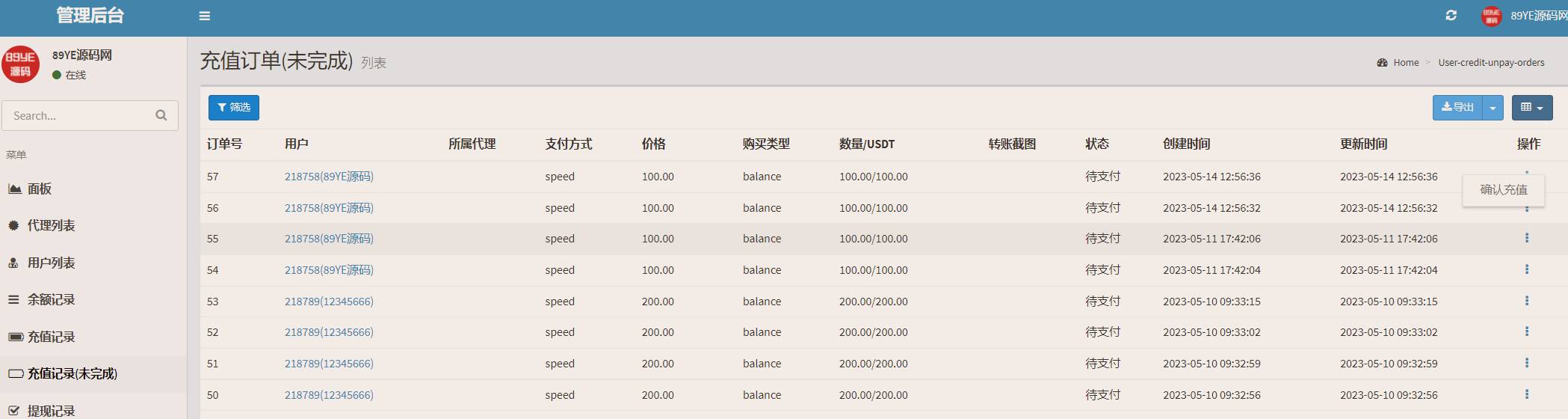Open actions menu for order 51
The width and height of the screenshot is (1568, 419).
[1526, 363]
